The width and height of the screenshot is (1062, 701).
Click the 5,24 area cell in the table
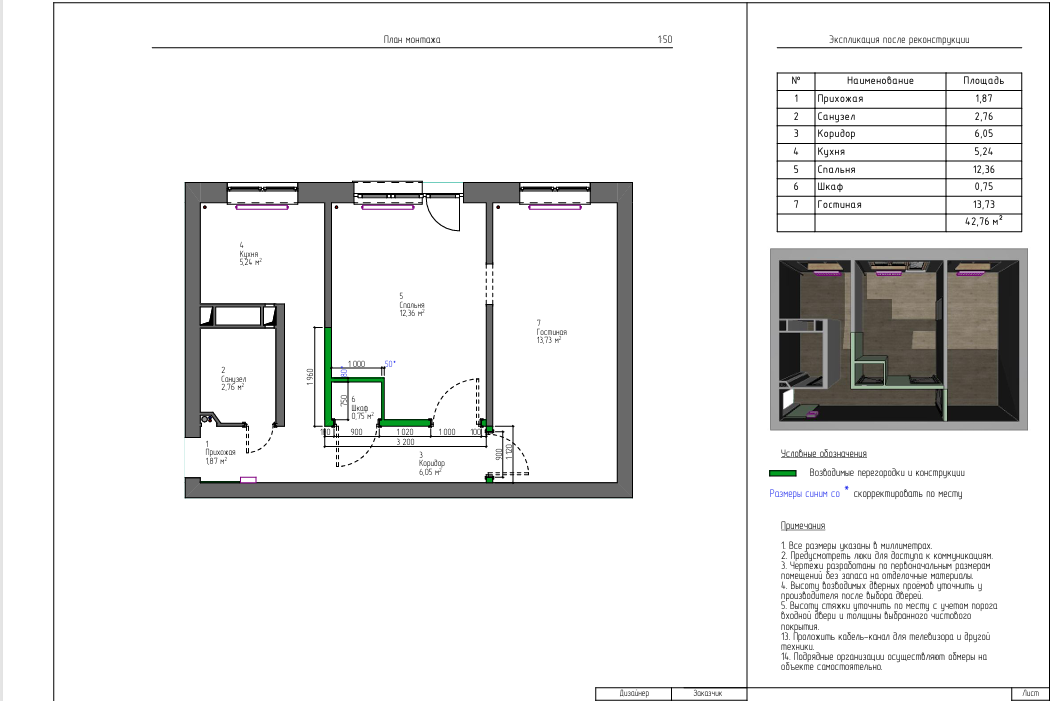(983, 152)
